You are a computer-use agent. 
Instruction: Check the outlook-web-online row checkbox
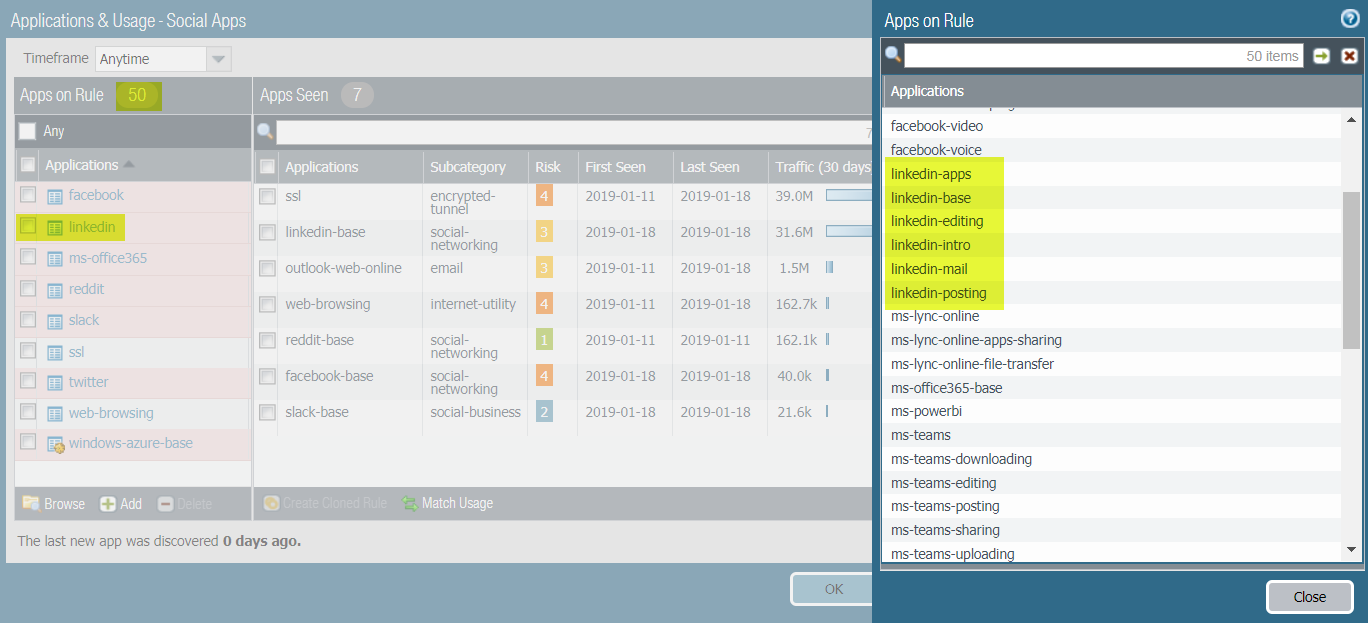tap(267, 268)
